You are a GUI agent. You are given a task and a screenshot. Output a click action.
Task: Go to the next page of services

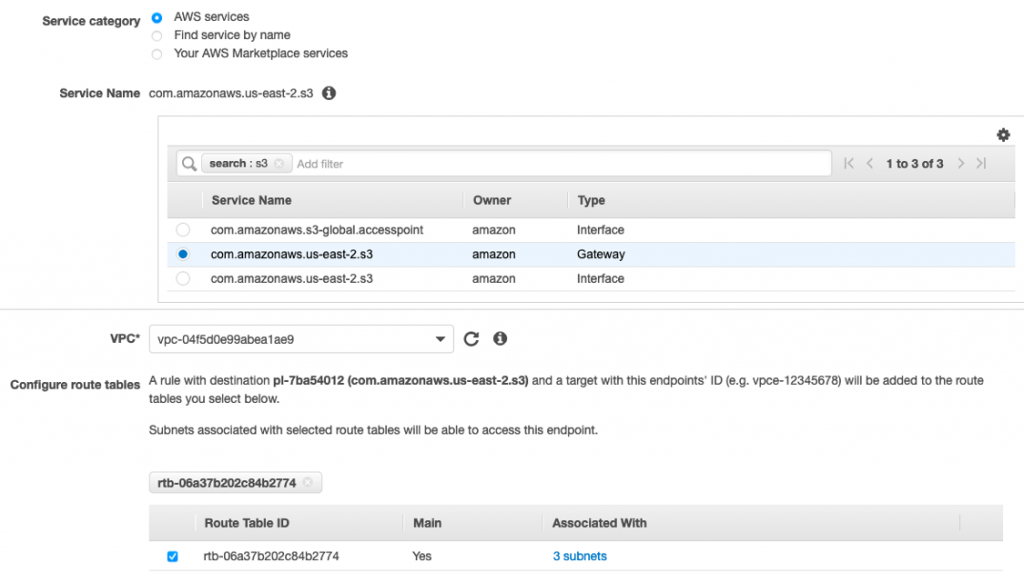tap(960, 163)
